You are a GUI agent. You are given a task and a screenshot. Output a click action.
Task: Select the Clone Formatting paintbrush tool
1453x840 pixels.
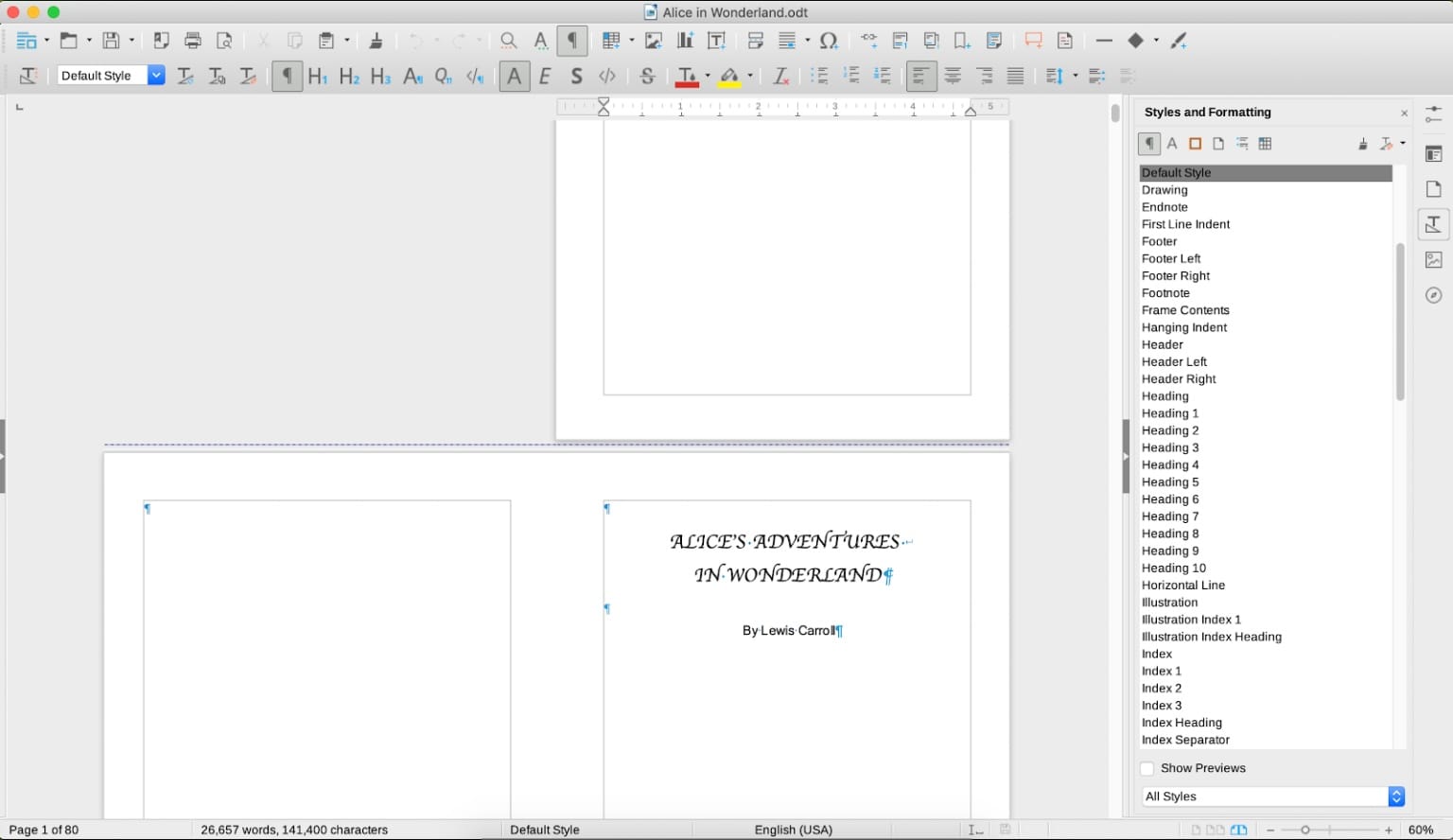[x=1178, y=41]
